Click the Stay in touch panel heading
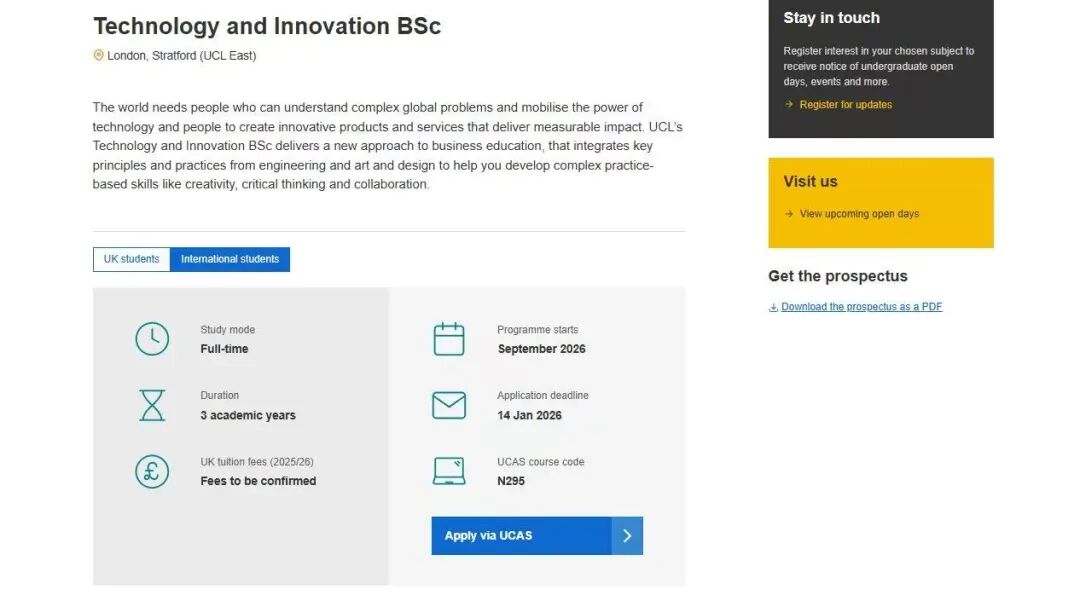Screen dimensions: 1080x601 (831, 17)
